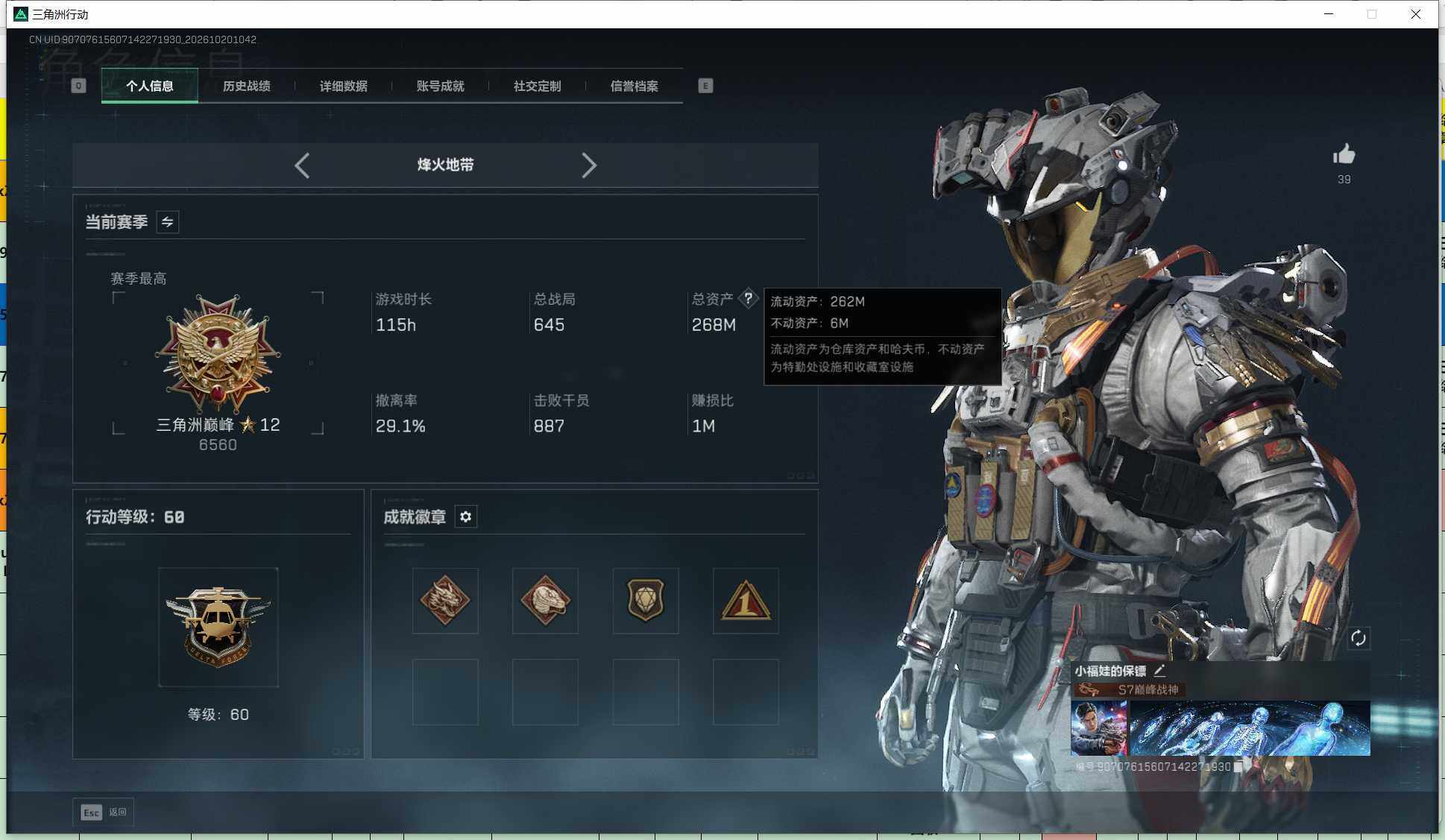Select the dragon achievement badge
This screenshot has width=1445, height=840.
tap(445, 601)
